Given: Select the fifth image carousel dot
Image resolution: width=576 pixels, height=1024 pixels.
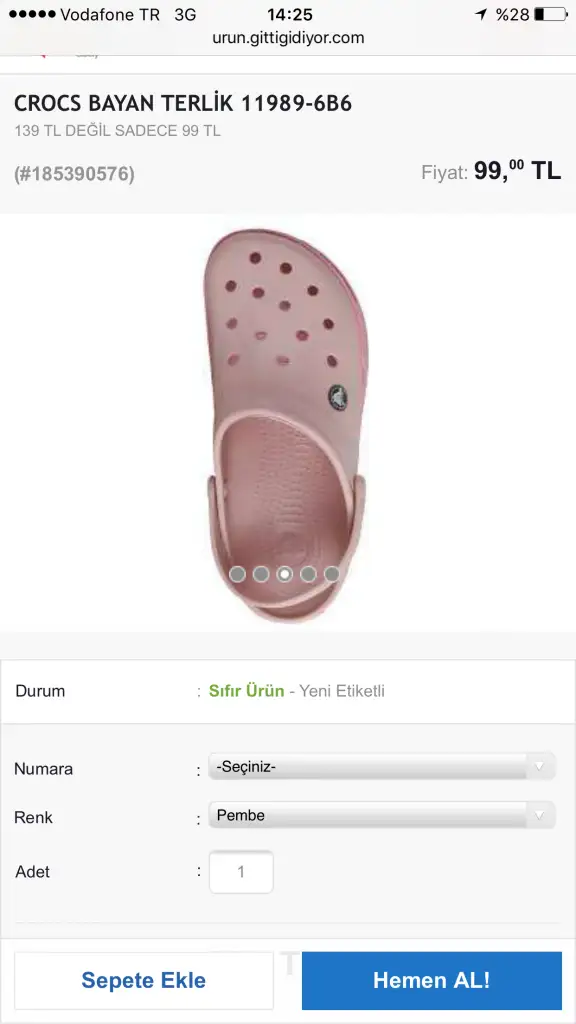Looking at the screenshot, I should click(332, 574).
